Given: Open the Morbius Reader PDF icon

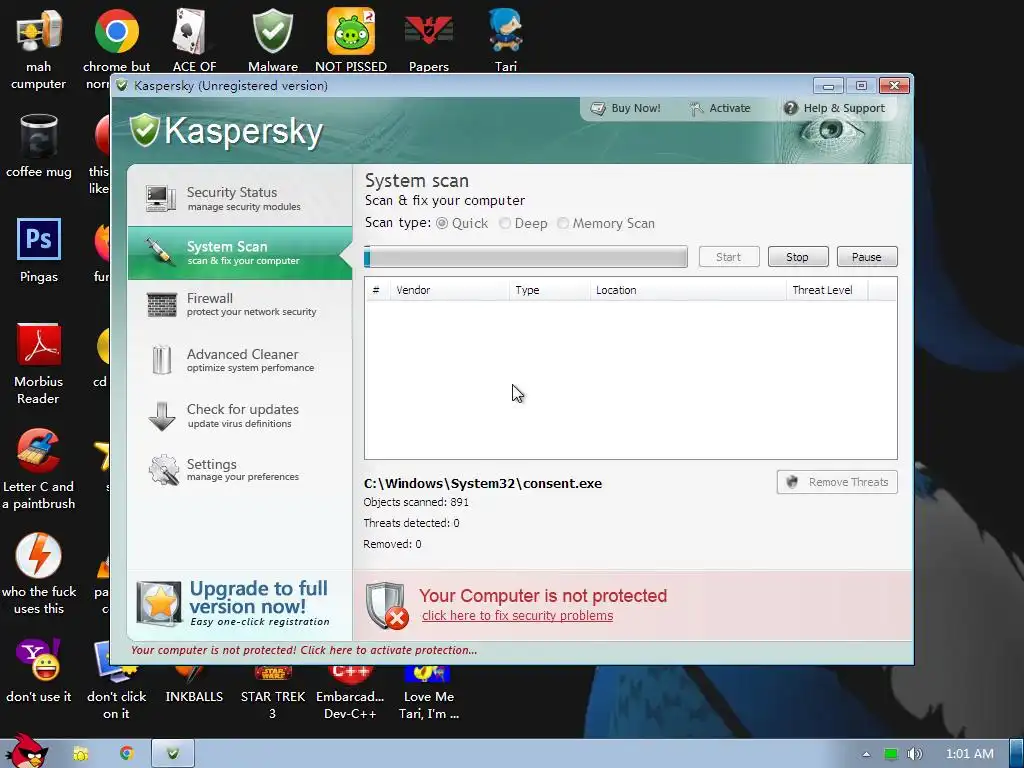Looking at the screenshot, I should (x=39, y=345).
